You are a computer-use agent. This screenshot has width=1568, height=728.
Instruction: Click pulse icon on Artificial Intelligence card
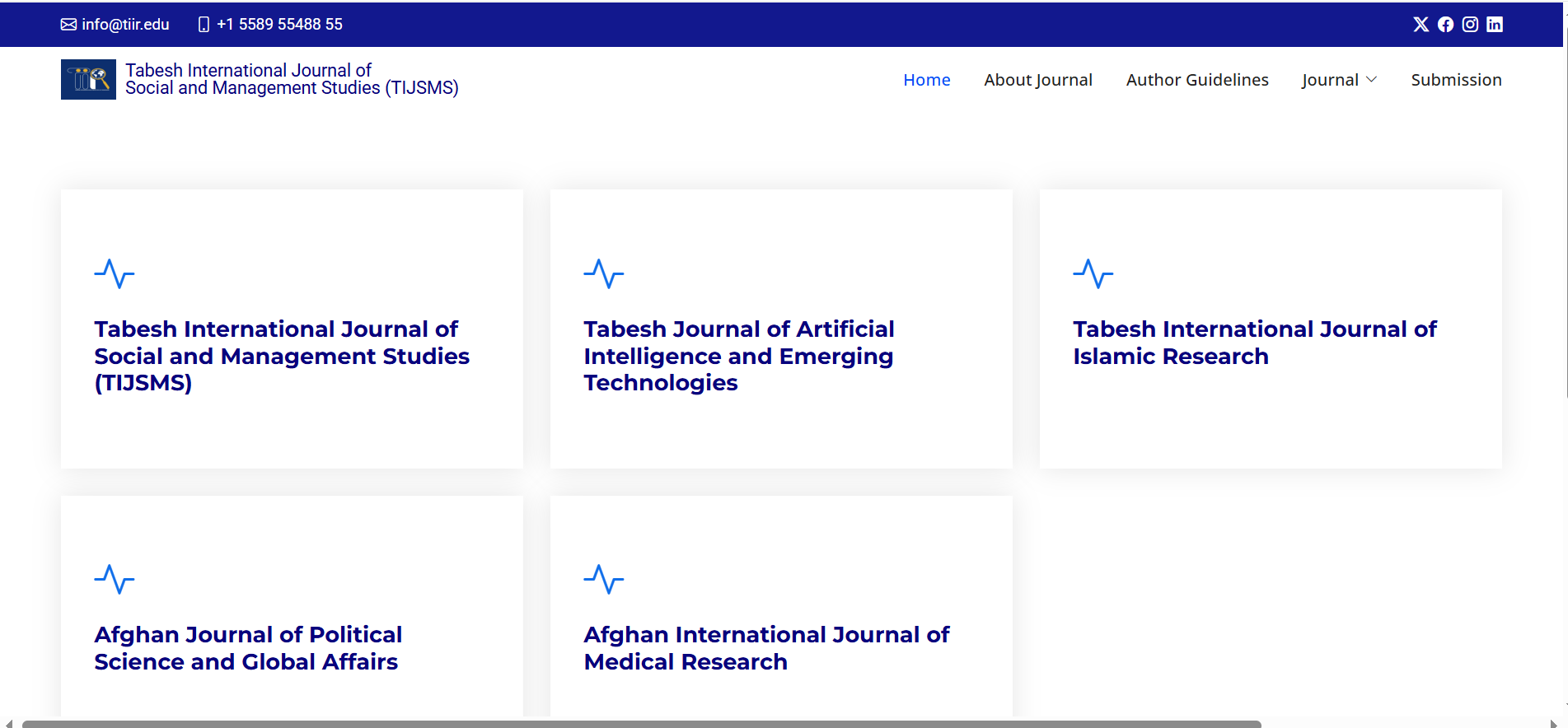click(604, 273)
